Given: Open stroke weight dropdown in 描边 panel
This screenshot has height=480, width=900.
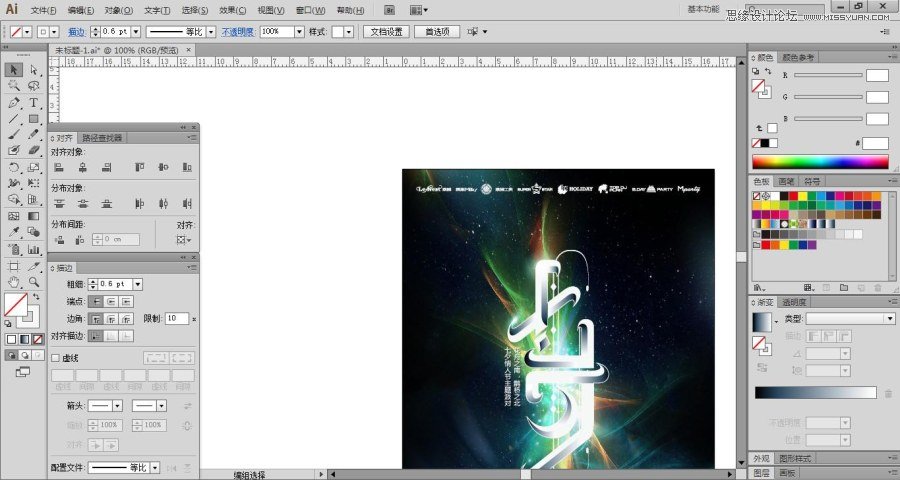Looking at the screenshot, I should click(x=138, y=284).
